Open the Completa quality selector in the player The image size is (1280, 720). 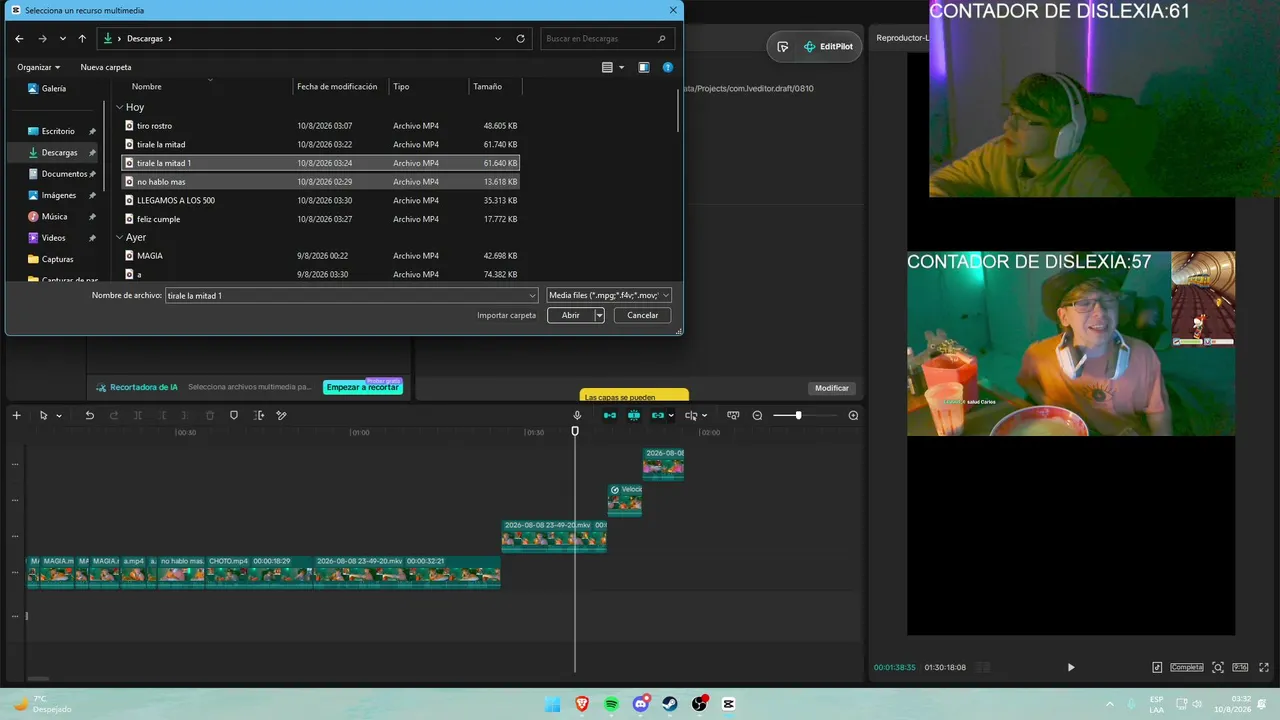point(1187,667)
